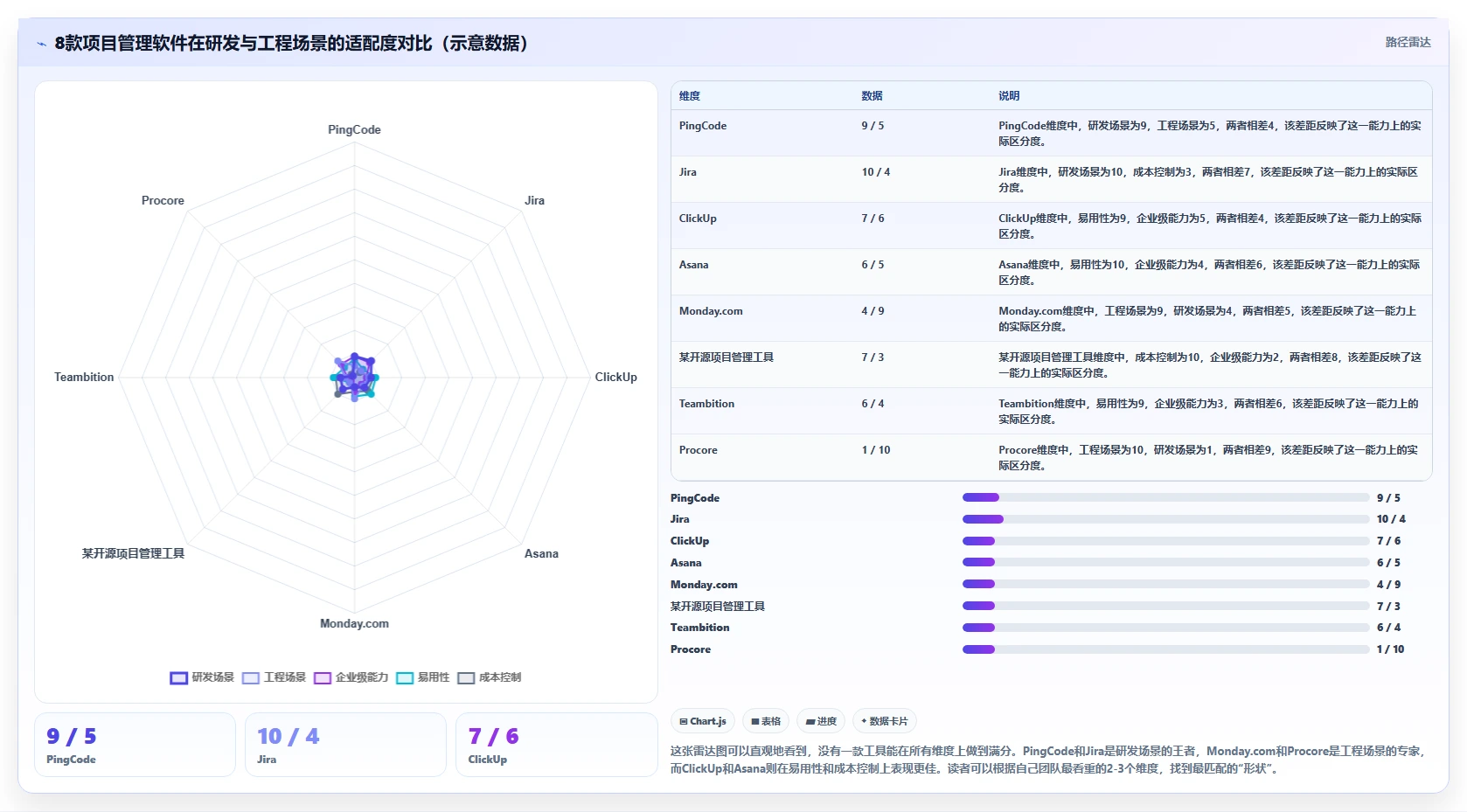Click the Jira description cell text

(x=1208, y=179)
